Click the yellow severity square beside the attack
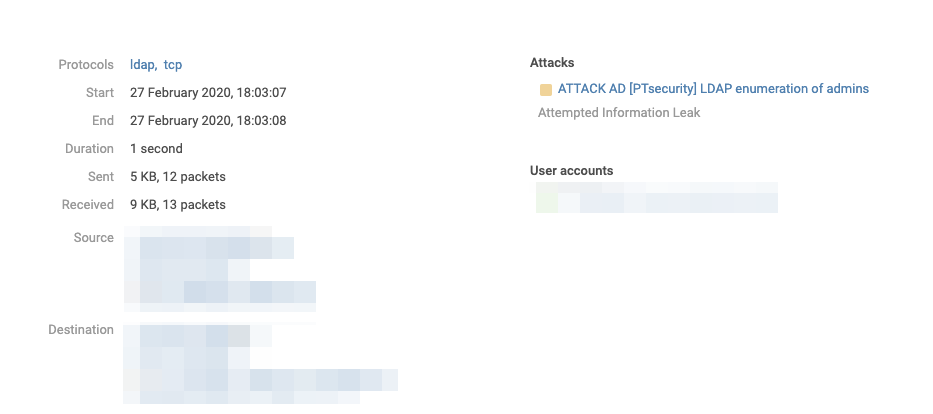Image resolution: width=933 pixels, height=414 pixels. coord(545,90)
